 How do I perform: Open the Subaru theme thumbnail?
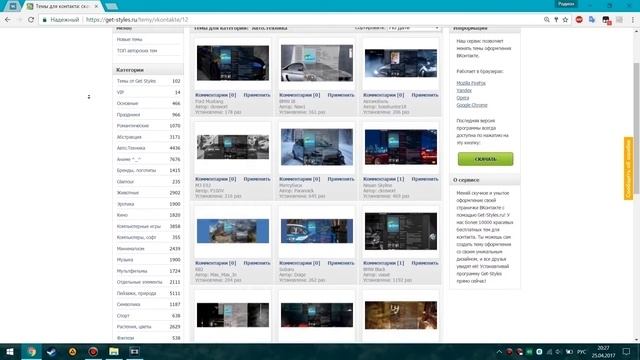[317, 231]
